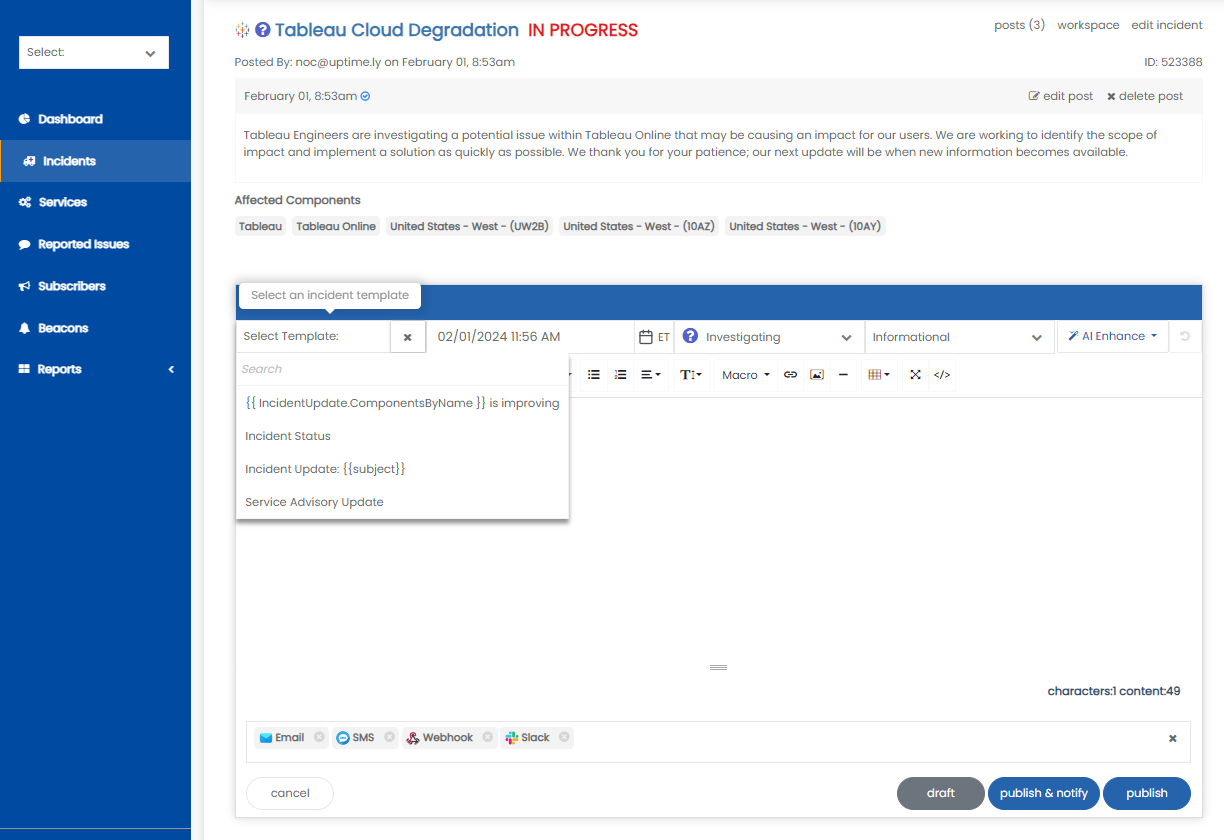The width and height of the screenshot is (1224, 840).
Task: Click the question mark icon beside incident title
Action: (263, 30)
